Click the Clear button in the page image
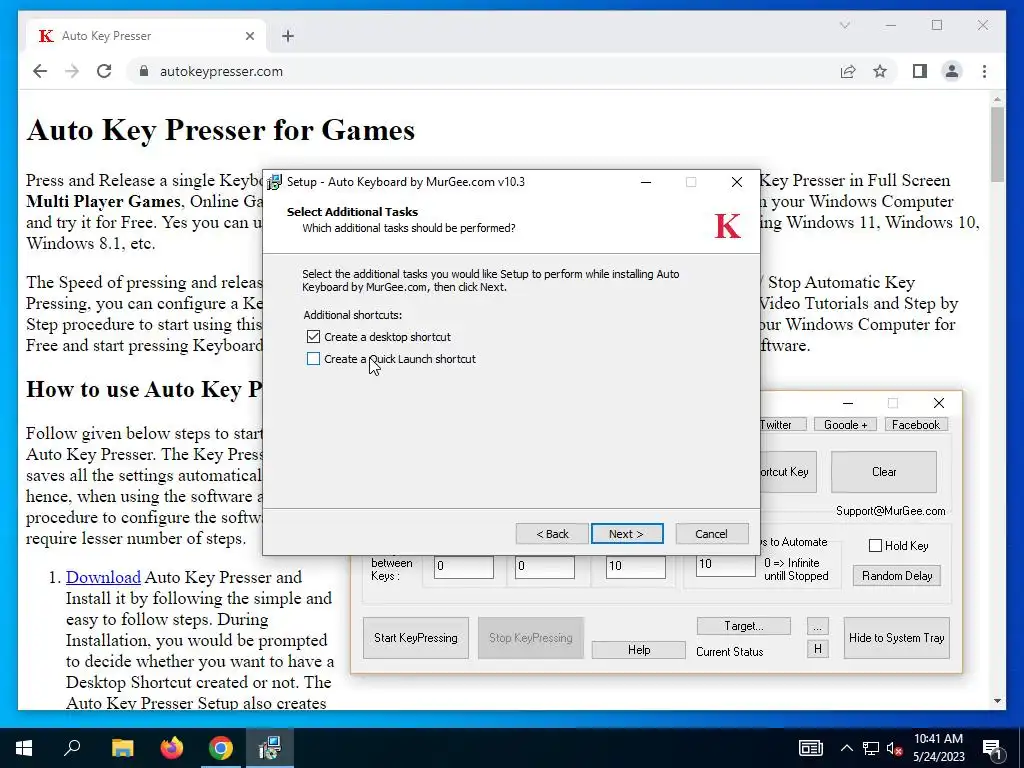Image resolution: width=1024 pixels, height=768 pixels. click(884, 472)
